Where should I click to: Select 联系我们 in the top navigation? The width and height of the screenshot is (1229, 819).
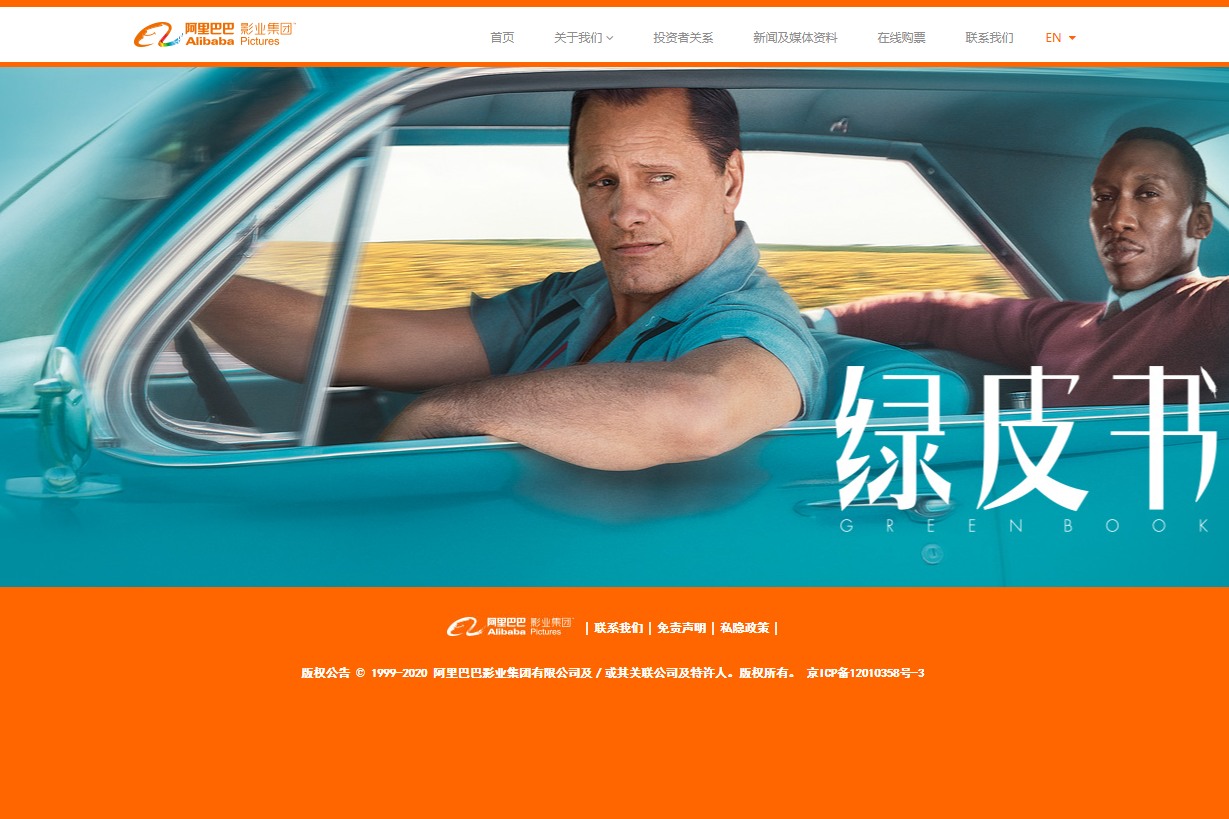(989, 38)
